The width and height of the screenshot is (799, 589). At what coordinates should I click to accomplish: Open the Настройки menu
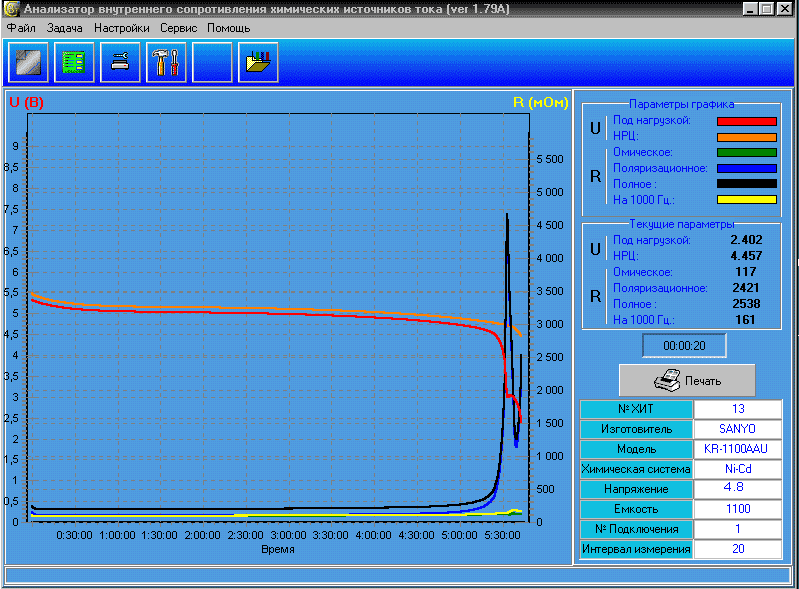pyautogui.click(x=122, y=28)
